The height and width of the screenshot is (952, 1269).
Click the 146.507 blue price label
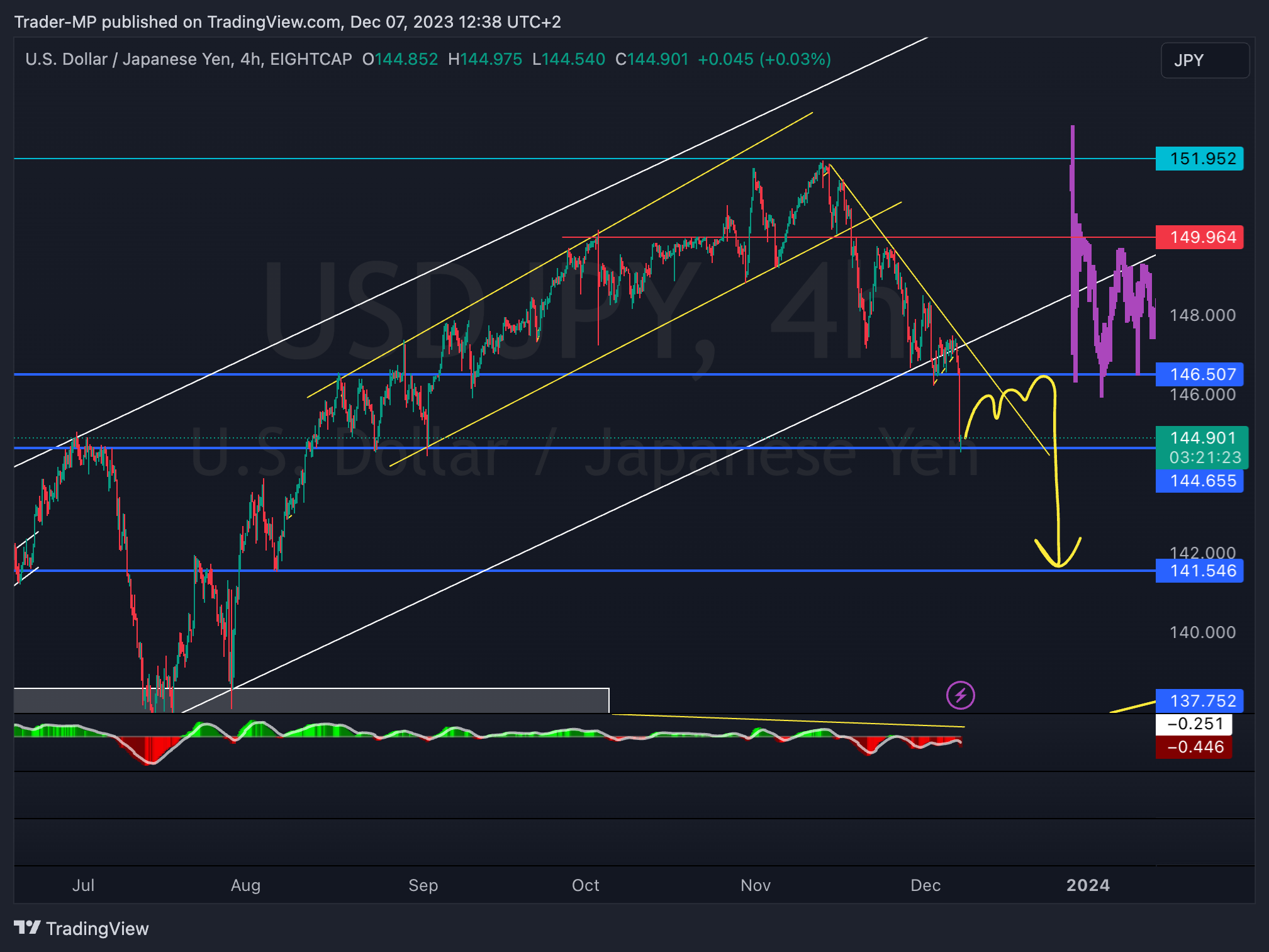pos(1199,374)
